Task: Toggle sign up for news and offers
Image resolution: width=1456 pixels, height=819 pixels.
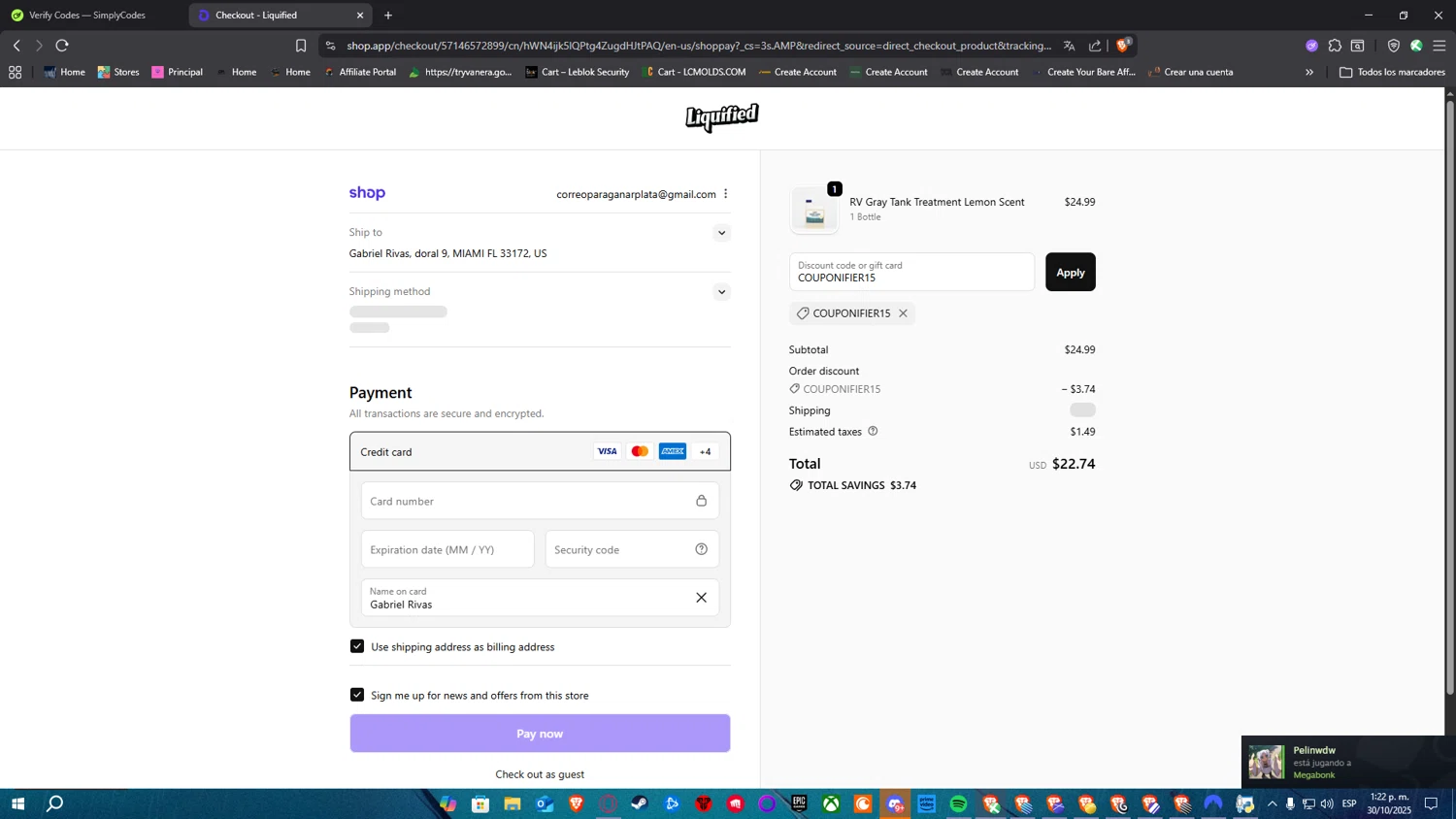Action: 357,695
